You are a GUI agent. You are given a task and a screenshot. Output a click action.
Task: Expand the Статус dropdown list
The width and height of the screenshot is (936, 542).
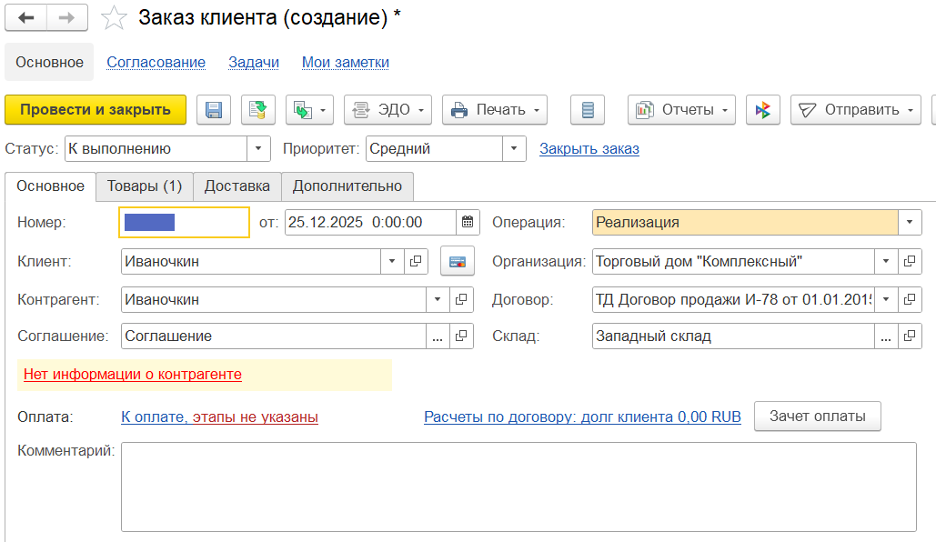259,149
